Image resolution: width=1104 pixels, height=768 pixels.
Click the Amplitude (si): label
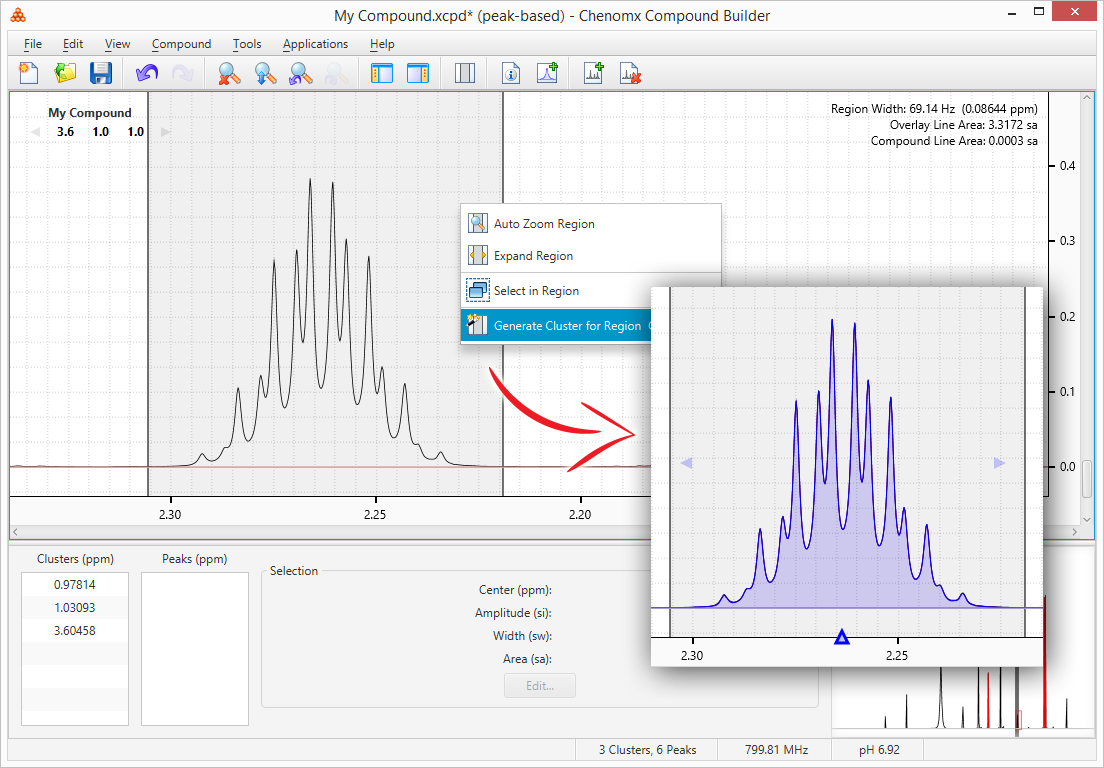click(513, 613)
